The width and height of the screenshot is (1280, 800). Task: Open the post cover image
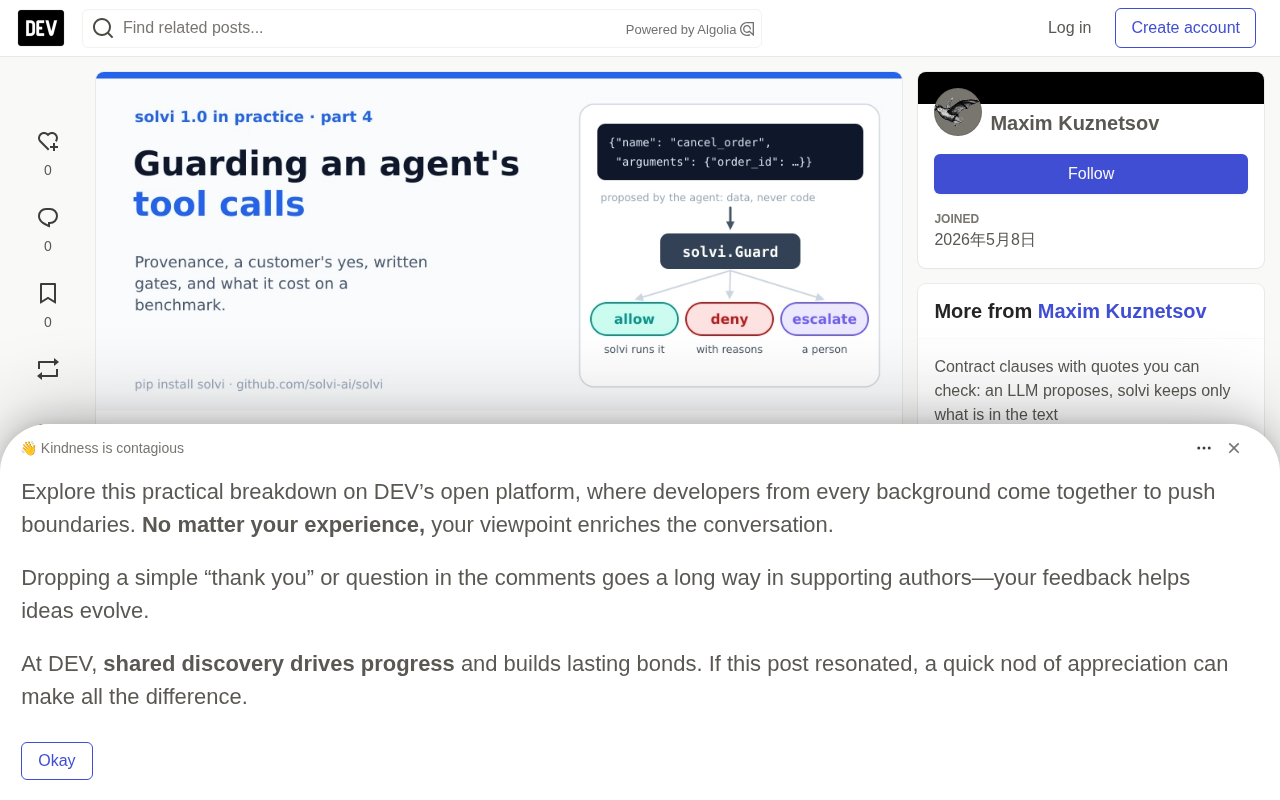[499, 248]
